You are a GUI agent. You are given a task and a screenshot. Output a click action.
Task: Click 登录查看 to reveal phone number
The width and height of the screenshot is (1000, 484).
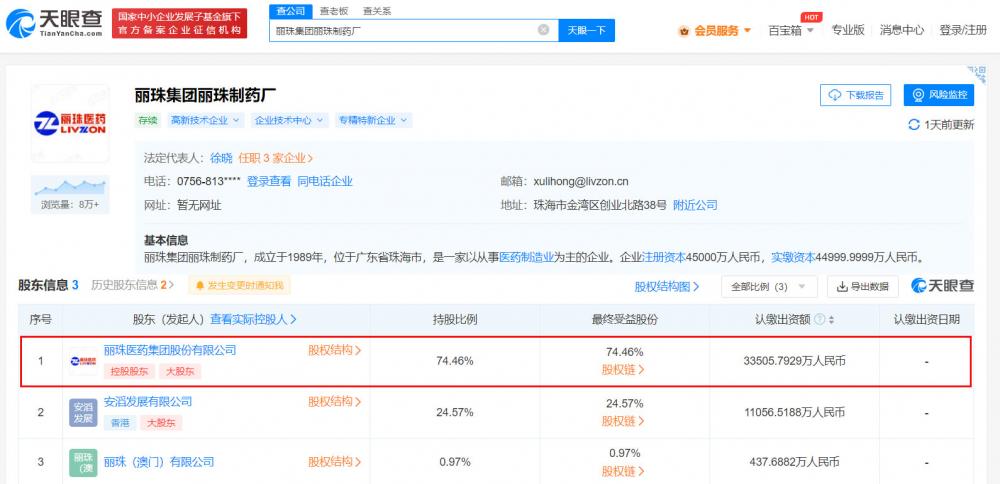click(x=269, y=181)
